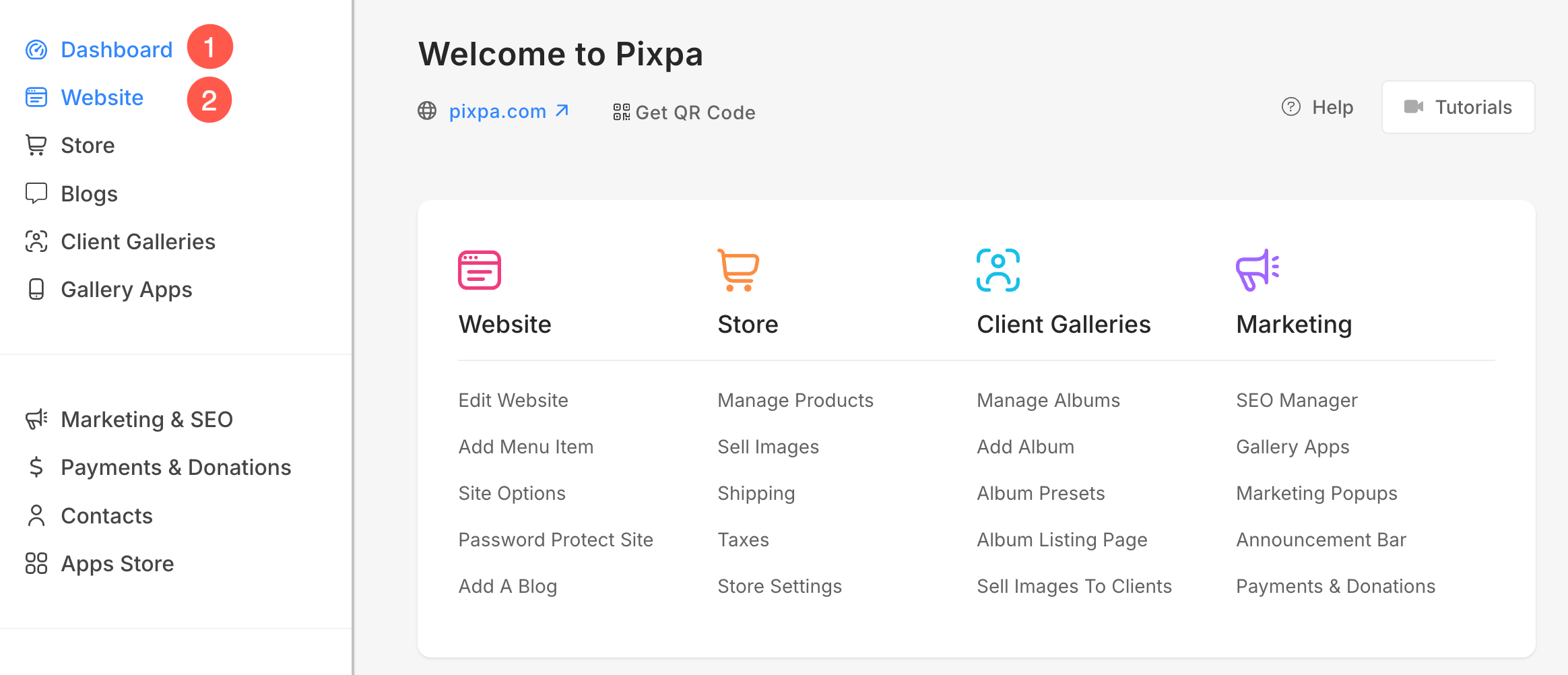Open the Manage Products link
1568x675 pixels.
[x=795, y=400]
